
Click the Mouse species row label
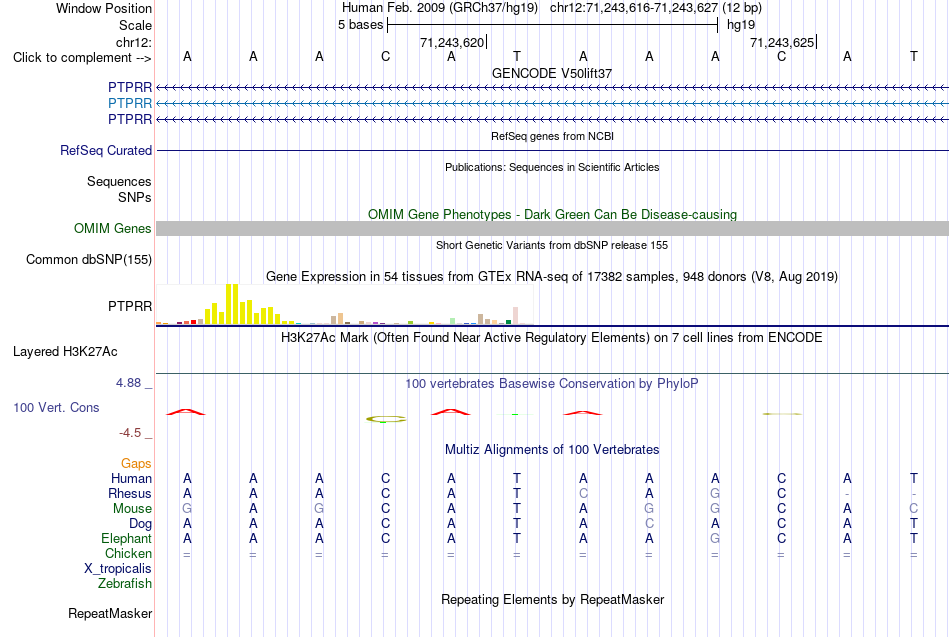coord(133,509)
